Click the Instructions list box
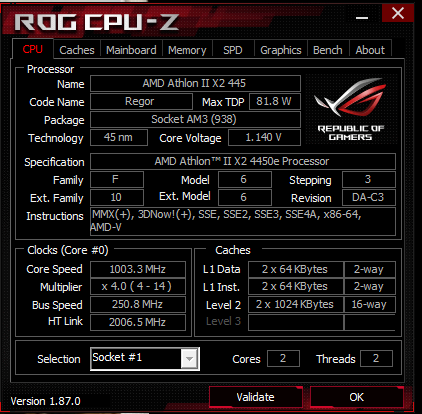Screen dimensions: 422x414 [x=243, y=221]
